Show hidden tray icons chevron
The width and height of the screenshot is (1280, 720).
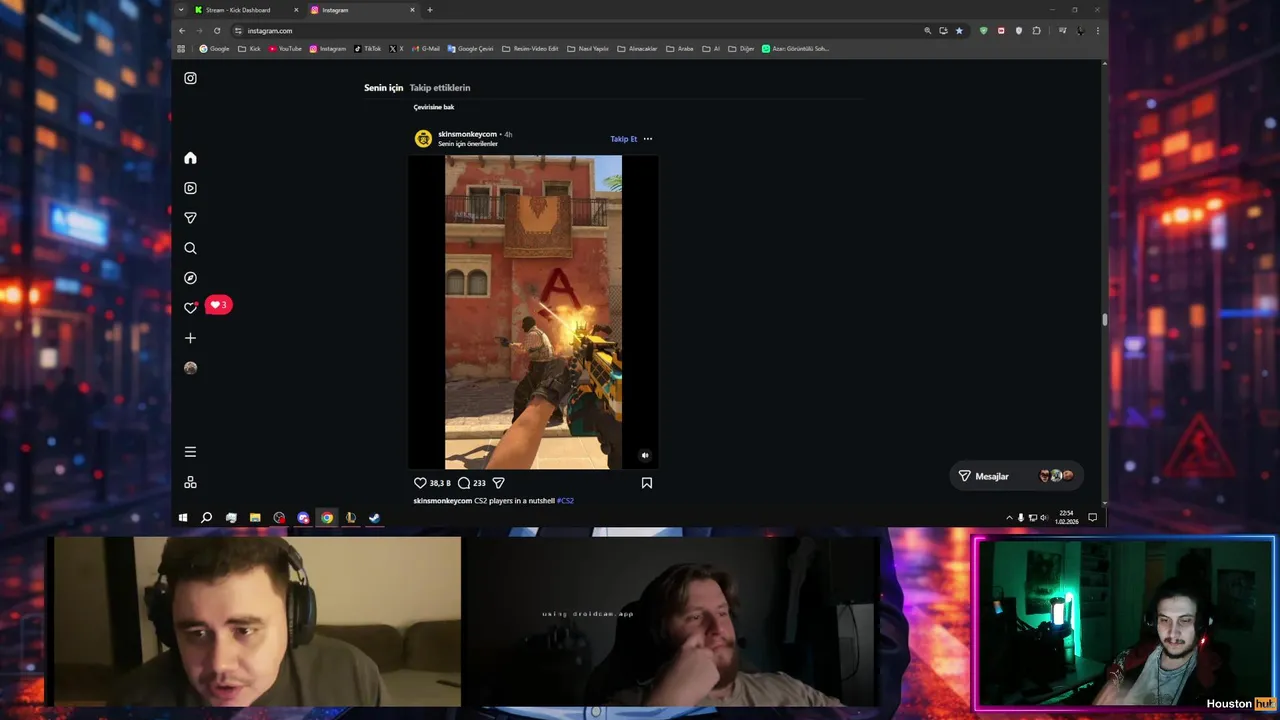pyautogui.click(x=1009, y=518)
